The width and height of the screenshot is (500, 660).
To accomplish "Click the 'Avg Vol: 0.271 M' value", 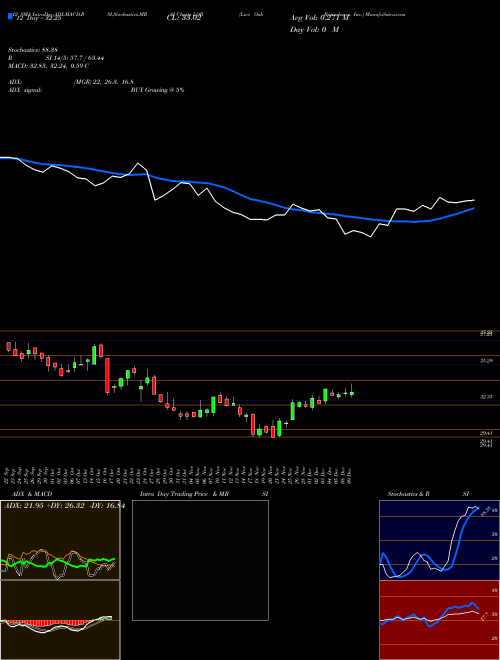I will coord(319,18).
